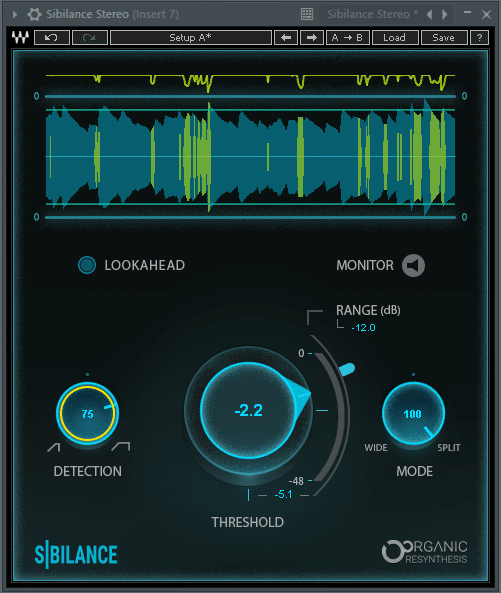This screenshot has height=593, width=501.
Task: Open the plugin options arrow menu
Action: coord(15,14)
